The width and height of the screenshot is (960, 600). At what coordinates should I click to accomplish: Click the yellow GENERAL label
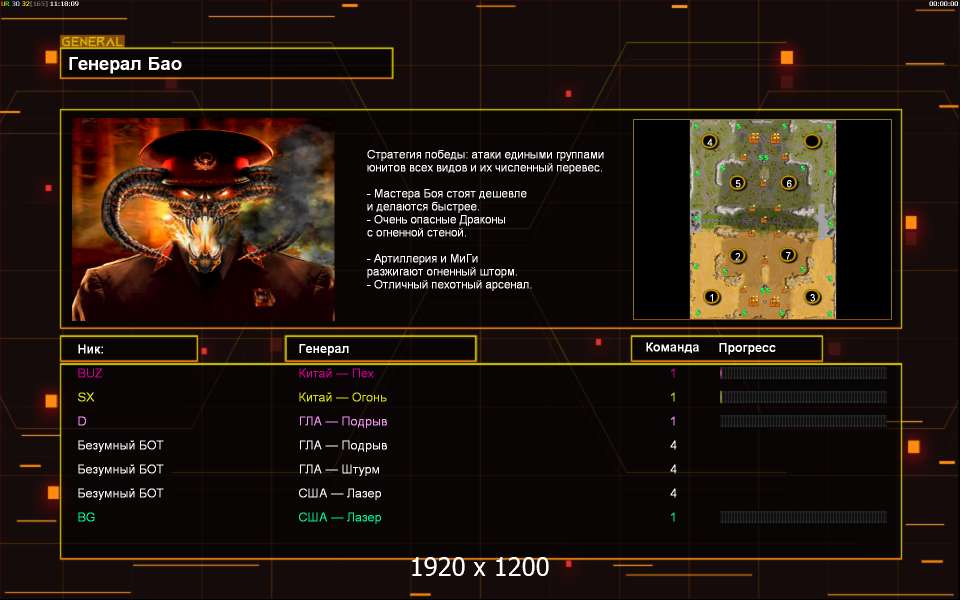pyautogui.click(x=92, y=42)
